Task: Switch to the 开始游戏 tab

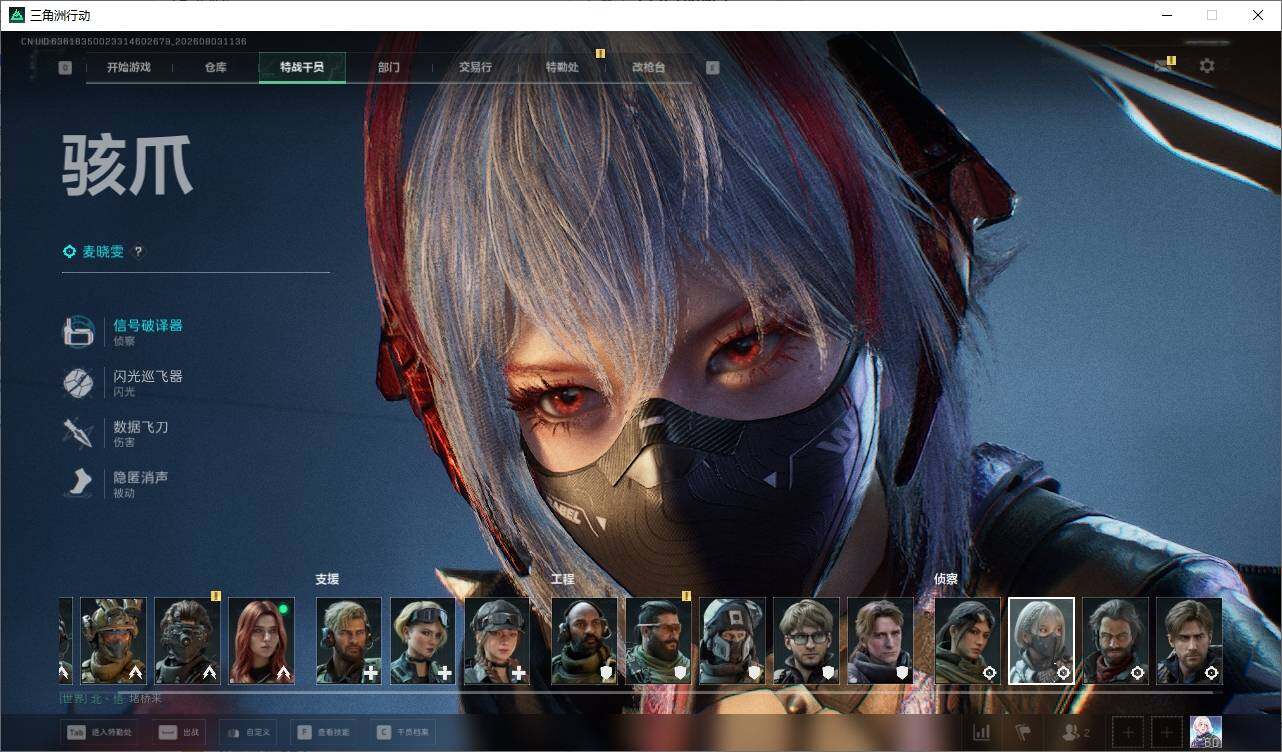Action: point(129,67)
